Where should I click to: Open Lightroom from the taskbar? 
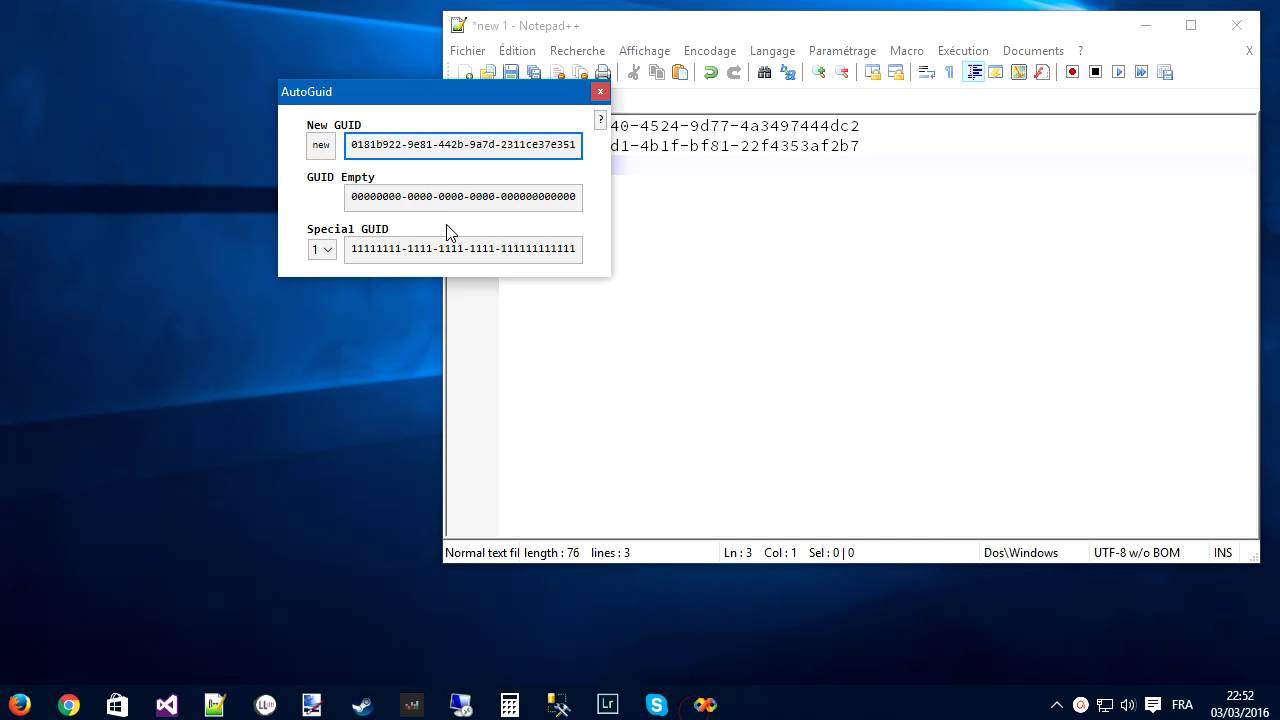pyautogui.click(x=607, y=705)
